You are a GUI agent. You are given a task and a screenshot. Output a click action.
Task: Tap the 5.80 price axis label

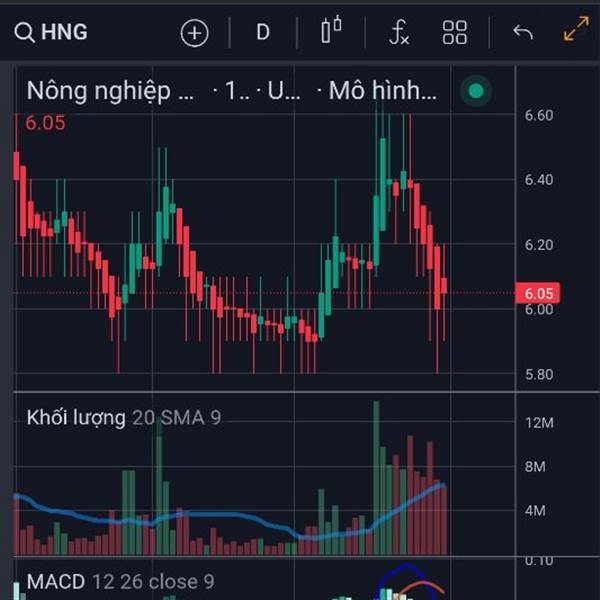[x=539, y=374]
